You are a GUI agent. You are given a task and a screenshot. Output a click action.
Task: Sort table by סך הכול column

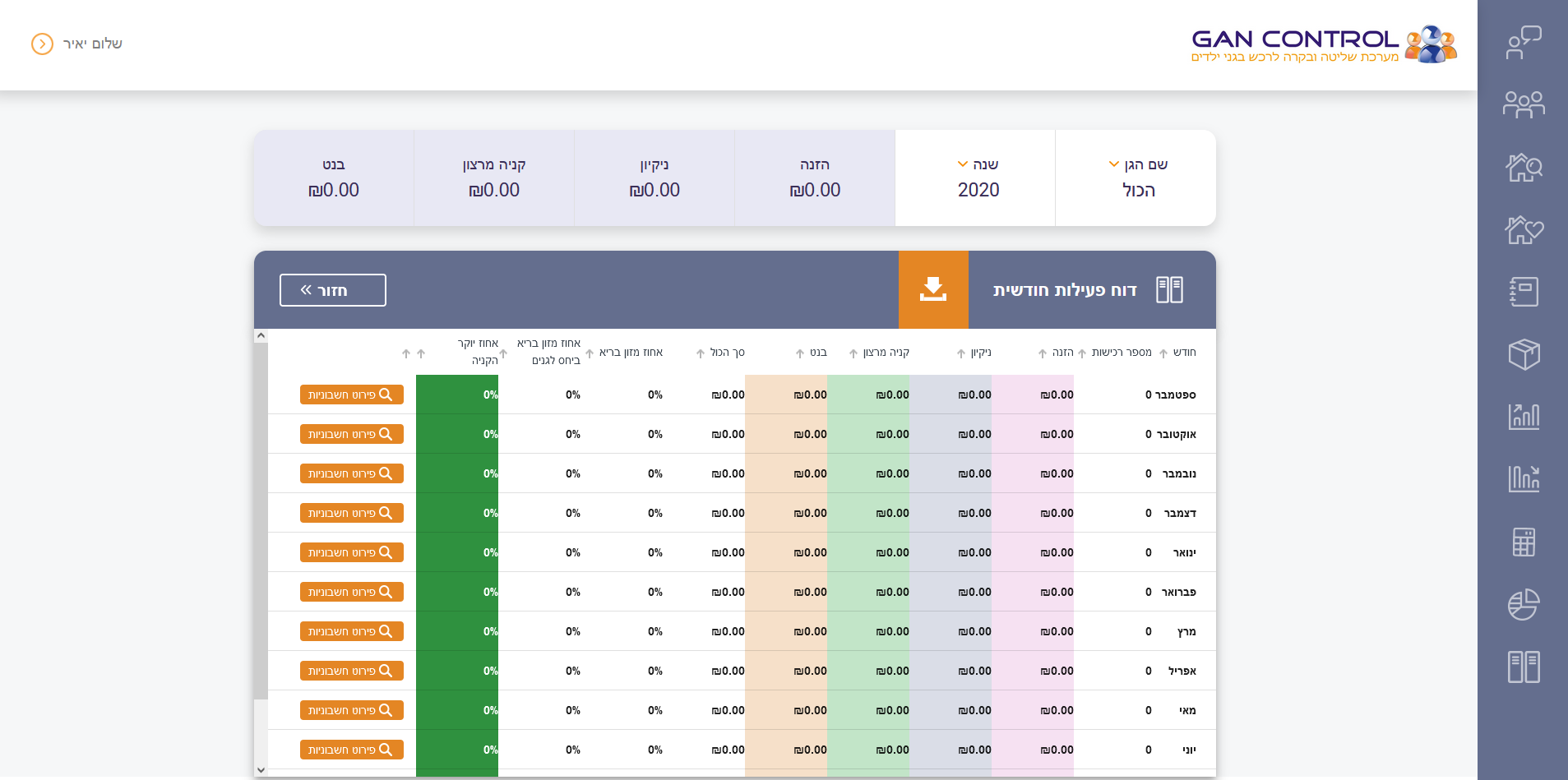click(701, 353)
